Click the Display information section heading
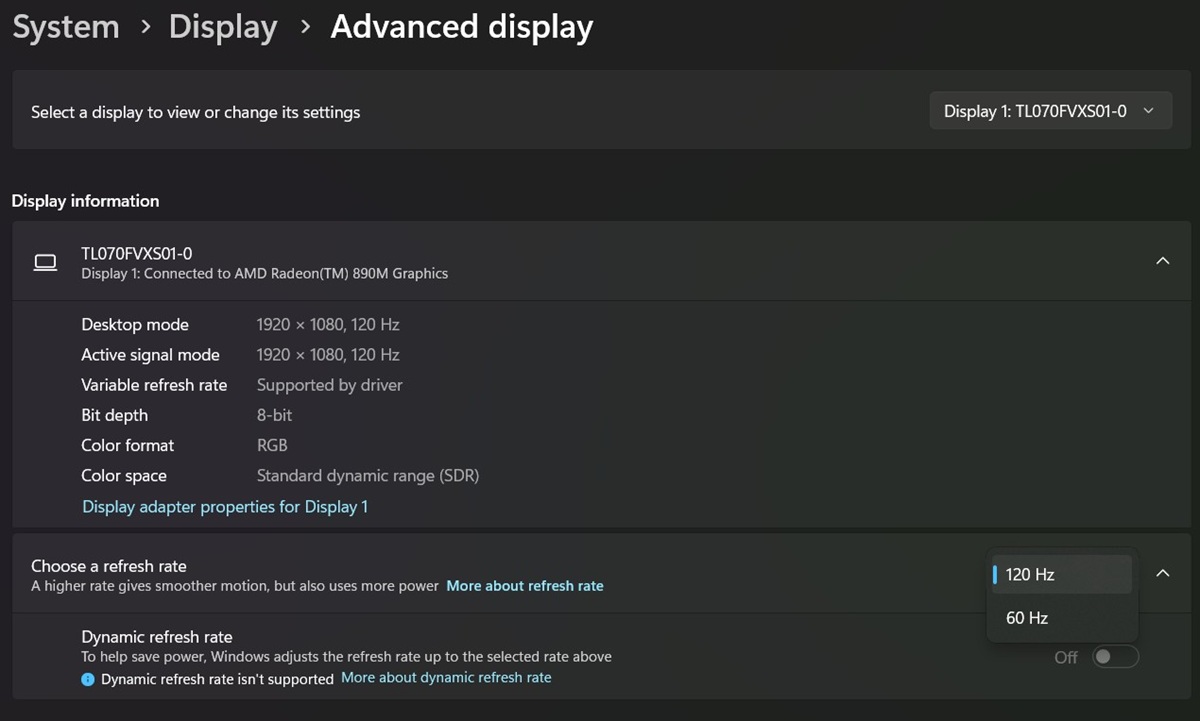The width and height of the screenshot is (1200, 721). [x=85, y=201]
